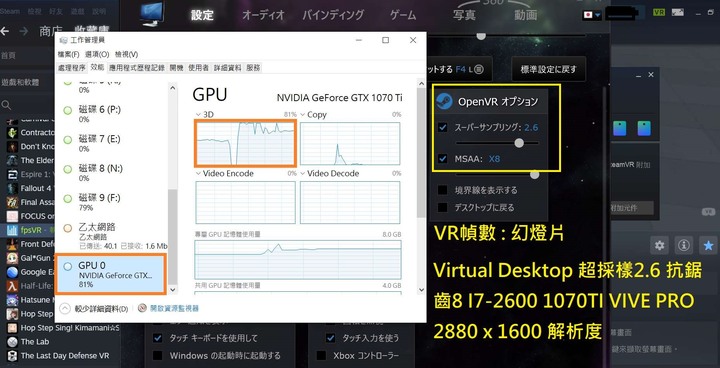Viewport: 720px width, 368px height.
Task: Click the 3D utilization graph
Action: point(245,143)
